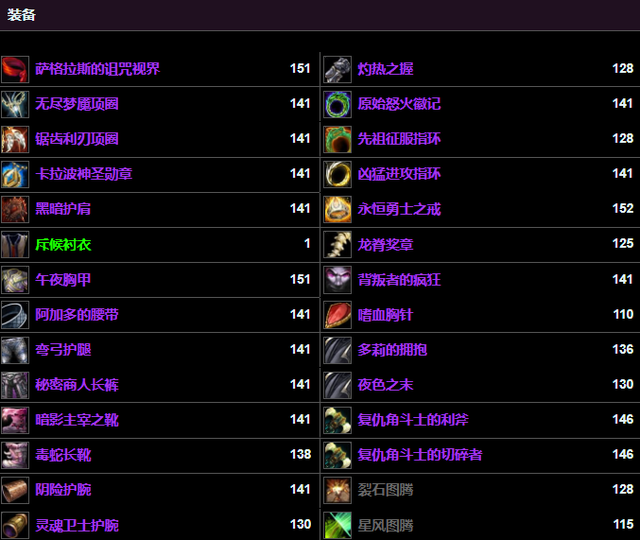Open the 原始怒火徽记 item link
Image resolution: width=640 pixels, height=540 pixels.
399,104
